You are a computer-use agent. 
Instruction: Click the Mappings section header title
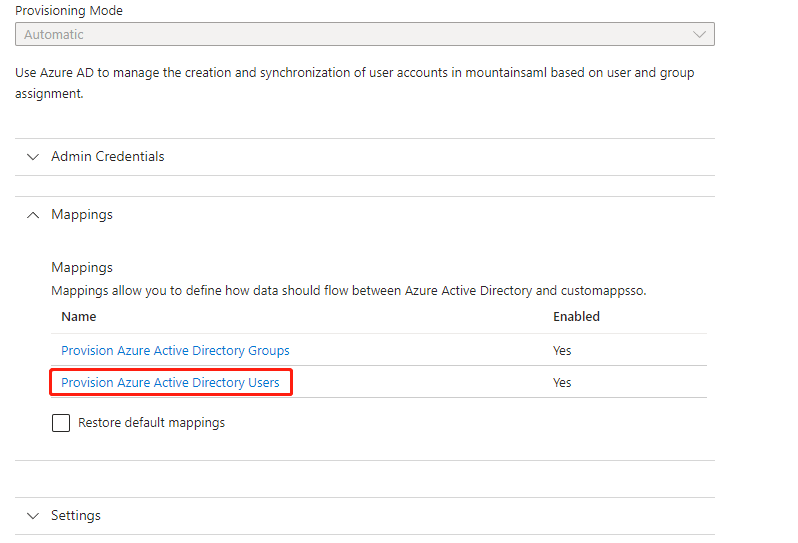[x=82, y=215]
